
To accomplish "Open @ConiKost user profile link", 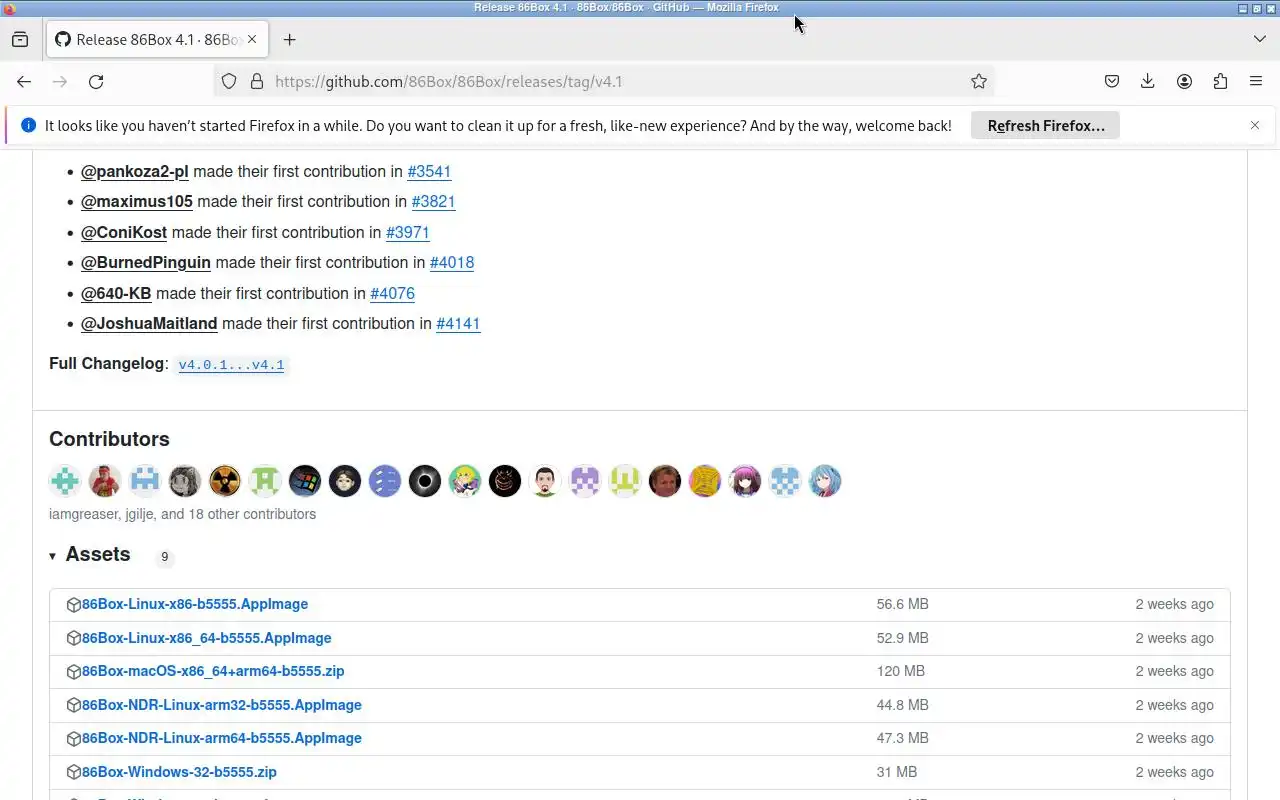I will (124, 233).
